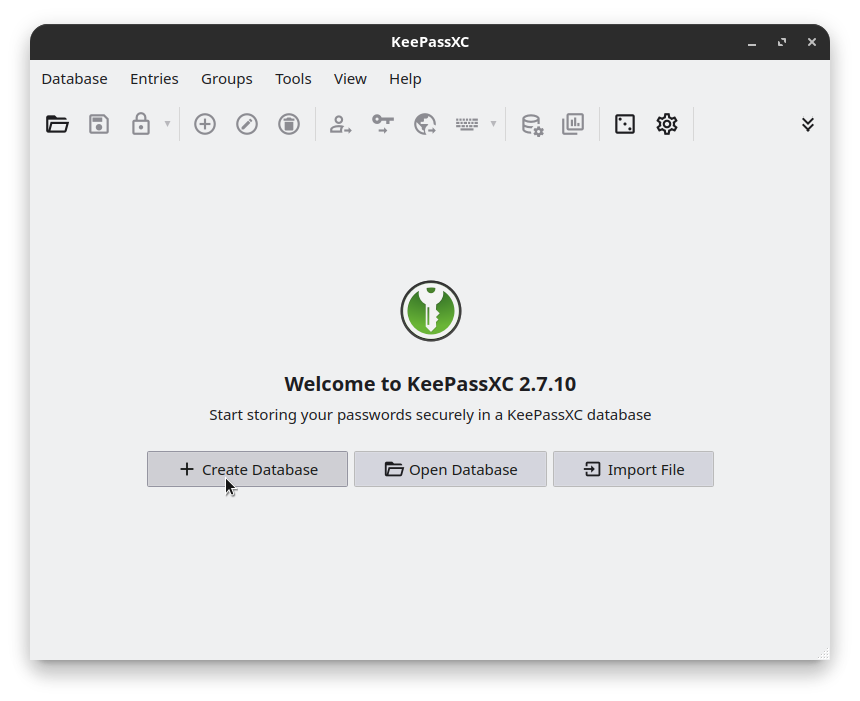Click the Copy Username icon
Image resolution: width=860 pixels, height=701 pixels.
[341, 124]
